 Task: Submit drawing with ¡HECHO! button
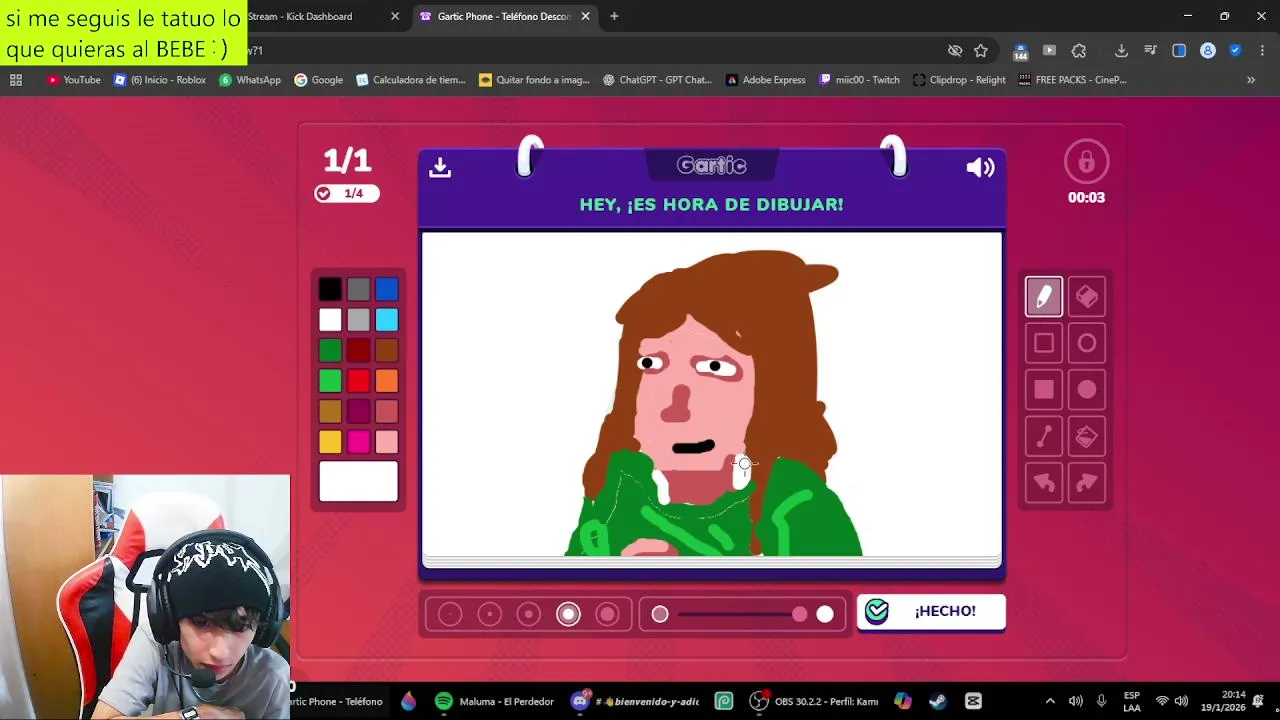[931, 611]
